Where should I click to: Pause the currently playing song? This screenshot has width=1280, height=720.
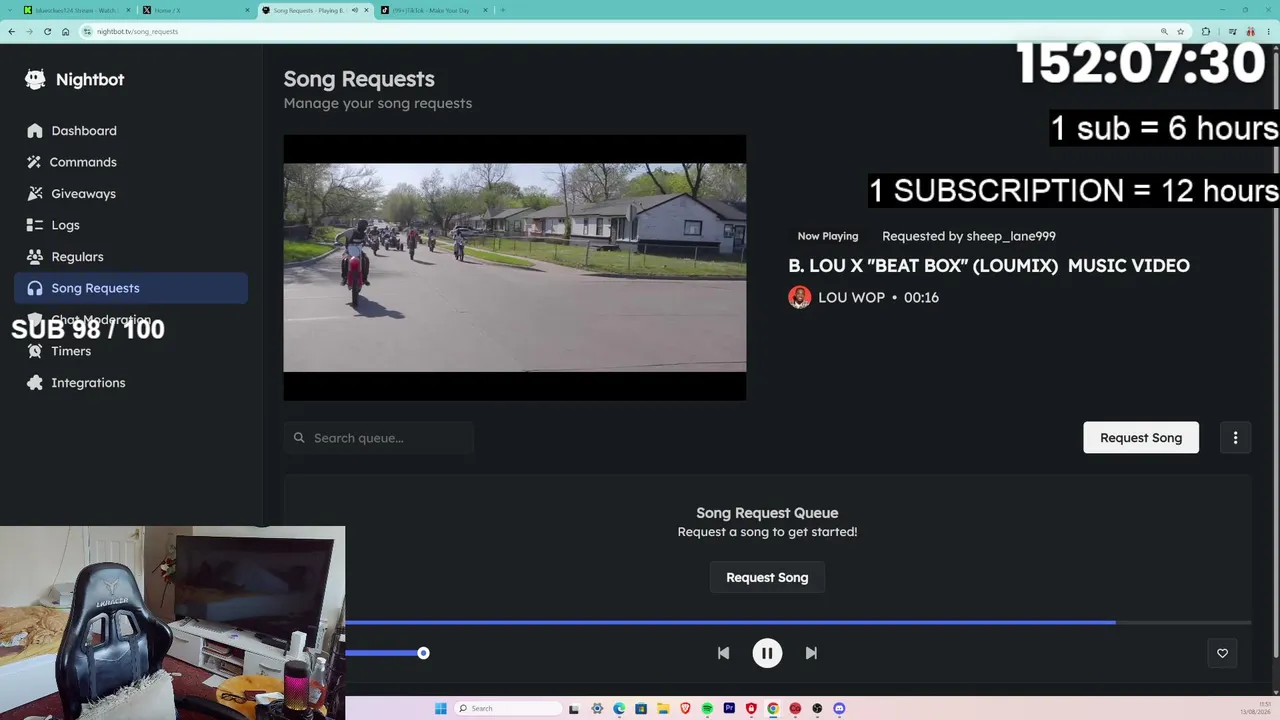pyautogui.click(x=767, y=653)
